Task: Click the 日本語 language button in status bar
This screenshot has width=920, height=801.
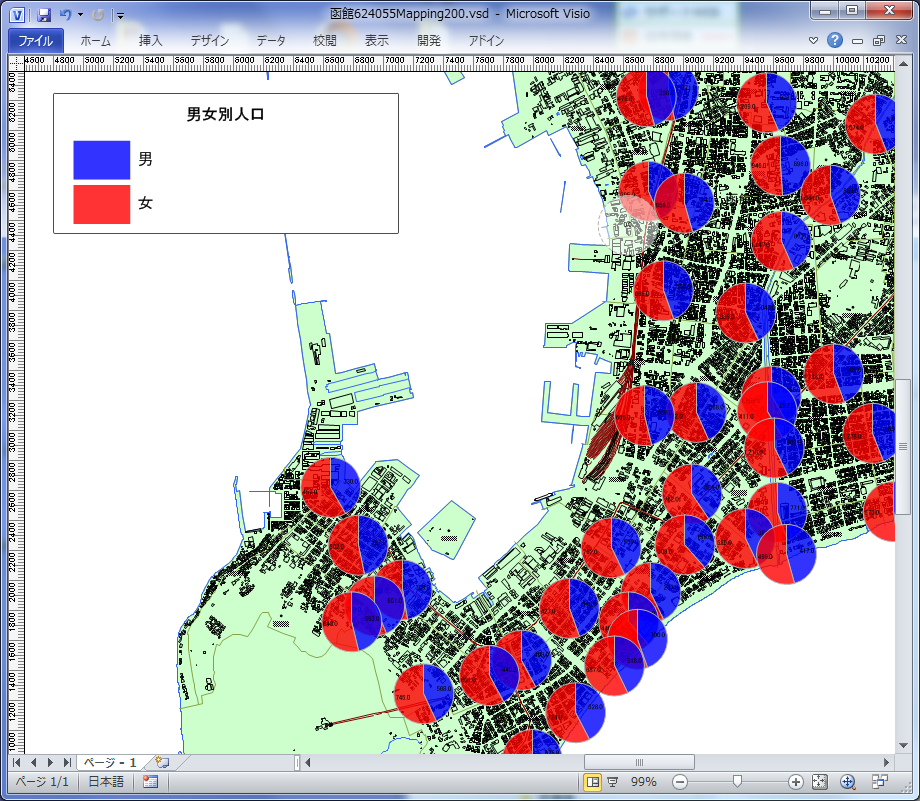Action: coord(104,782)
